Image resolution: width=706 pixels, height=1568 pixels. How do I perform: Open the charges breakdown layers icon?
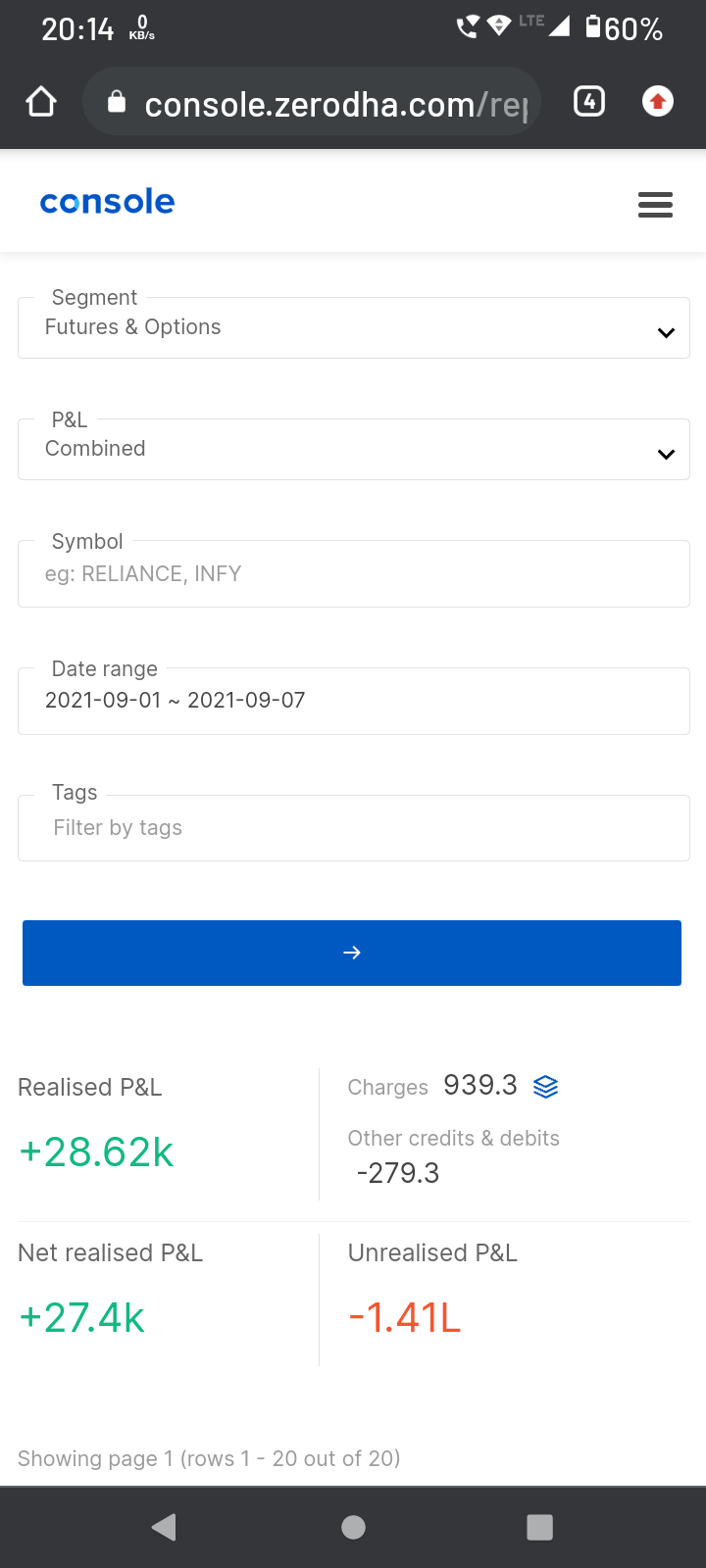(x=545, y=1086)
